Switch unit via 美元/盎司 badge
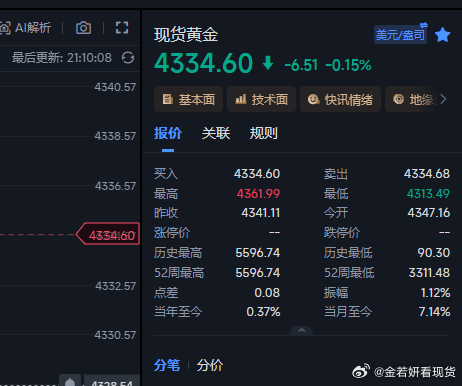The height and width of the screenshot is (386, 462). [400, 34]
